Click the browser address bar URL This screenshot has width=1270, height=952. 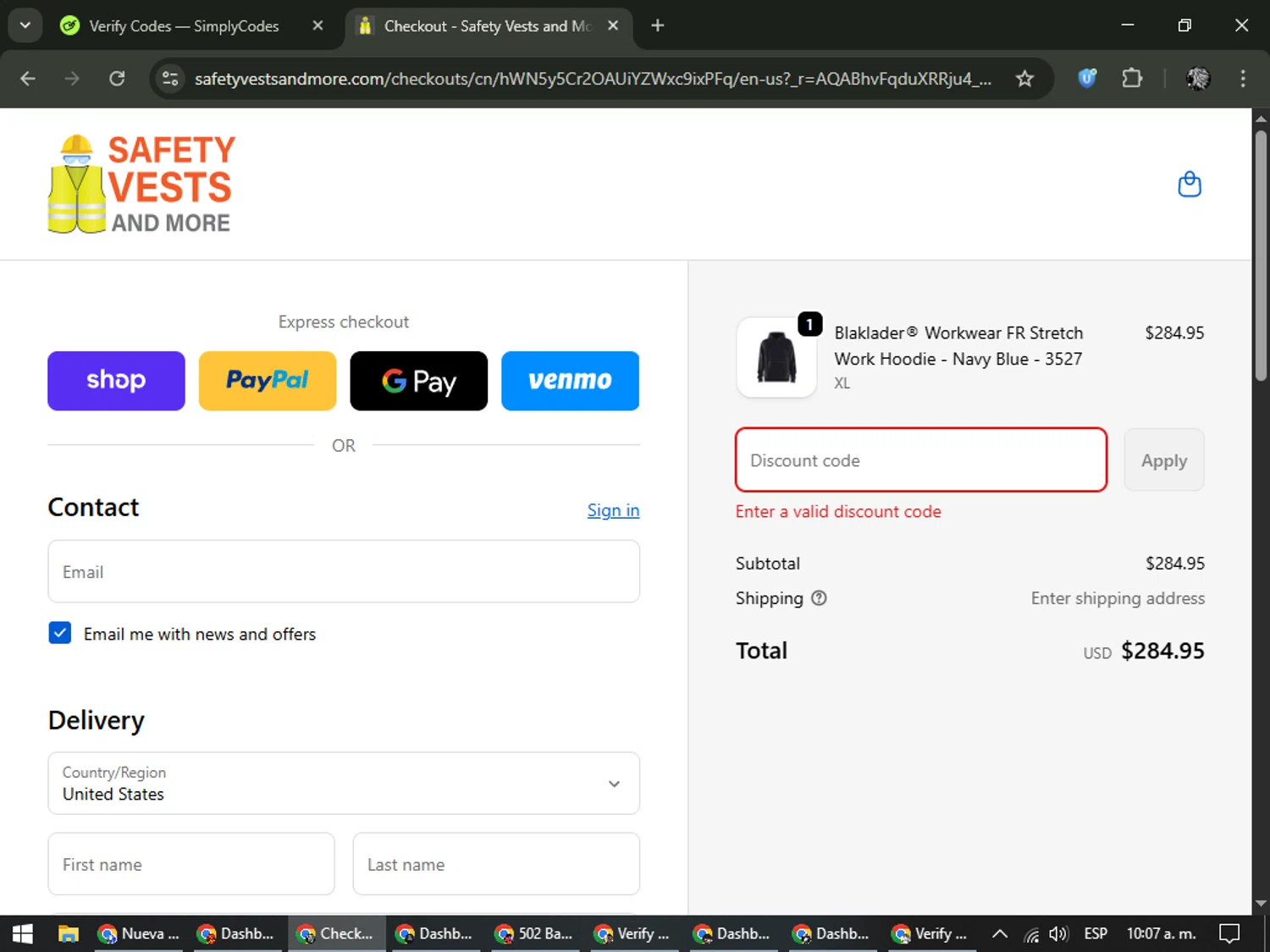coord(593,79)
